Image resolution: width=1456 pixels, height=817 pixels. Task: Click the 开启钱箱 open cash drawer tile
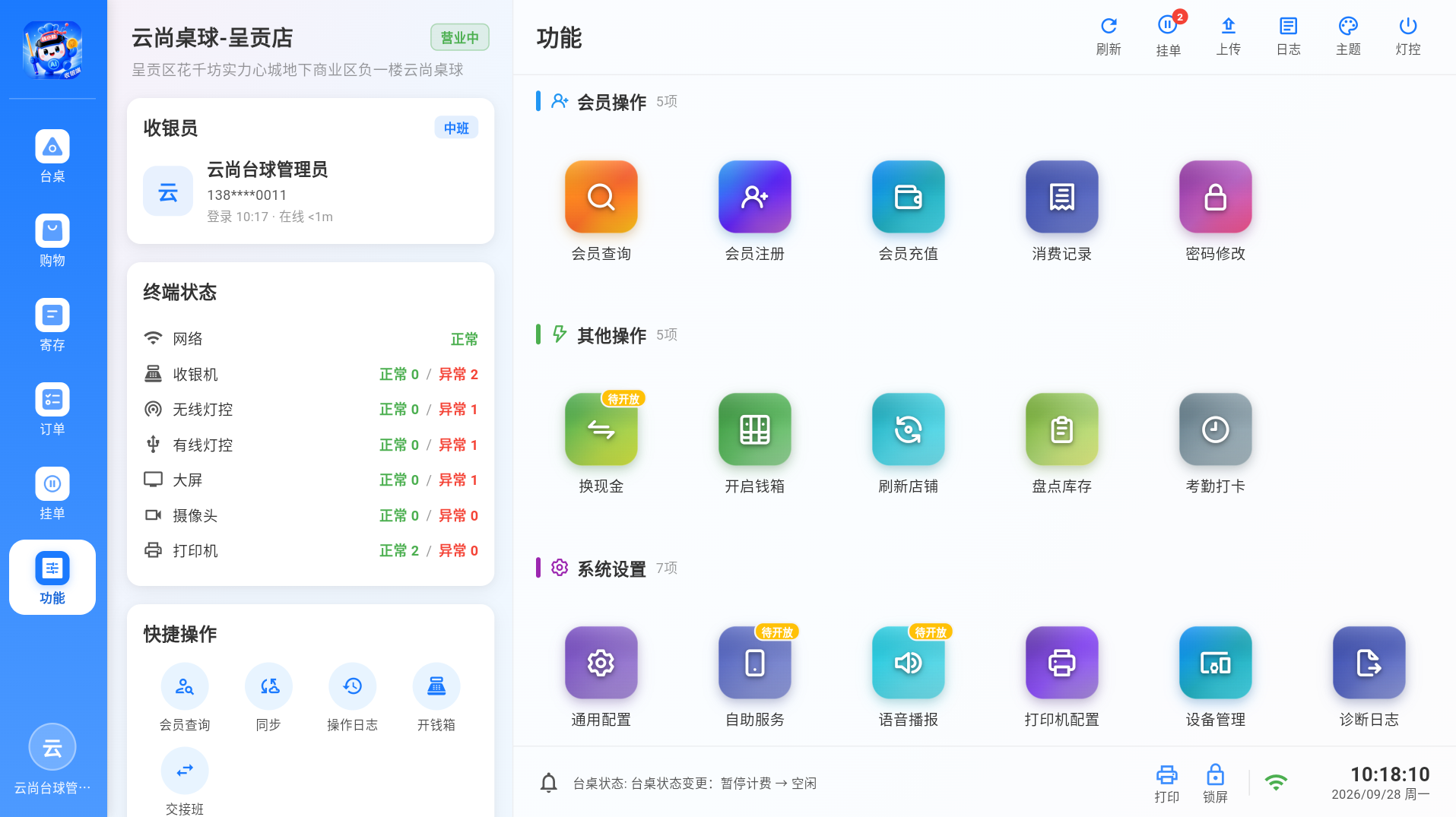tap(754, 443)
